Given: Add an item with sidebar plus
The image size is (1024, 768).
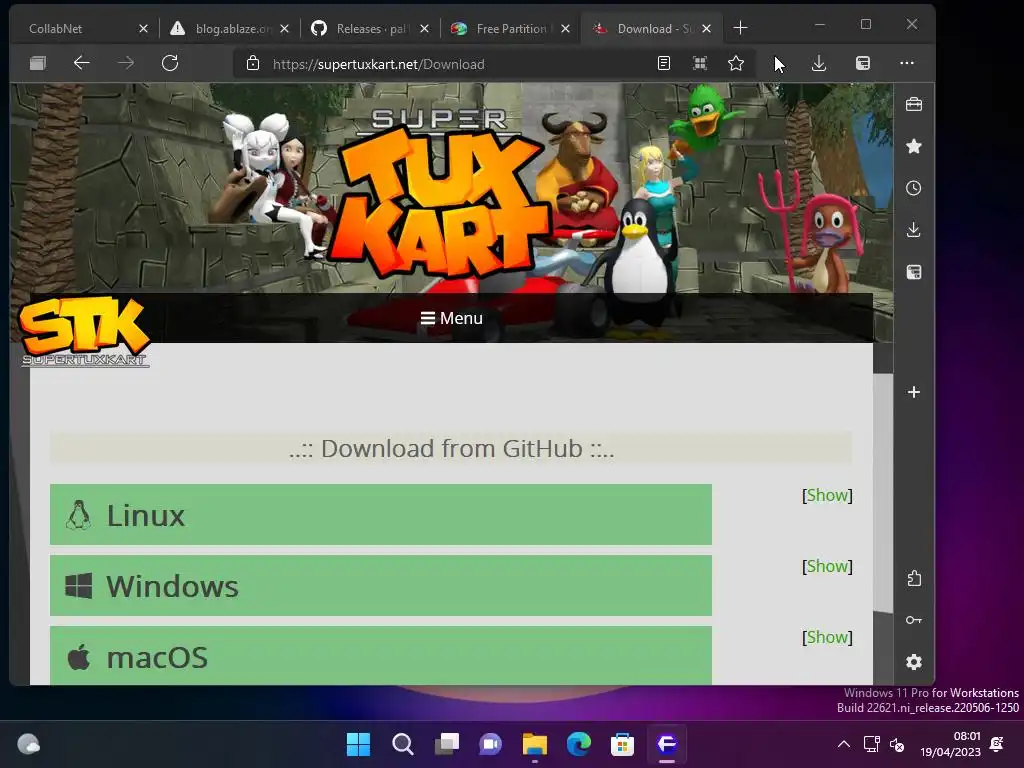Looking at the screenshot, I should point(914,392).
